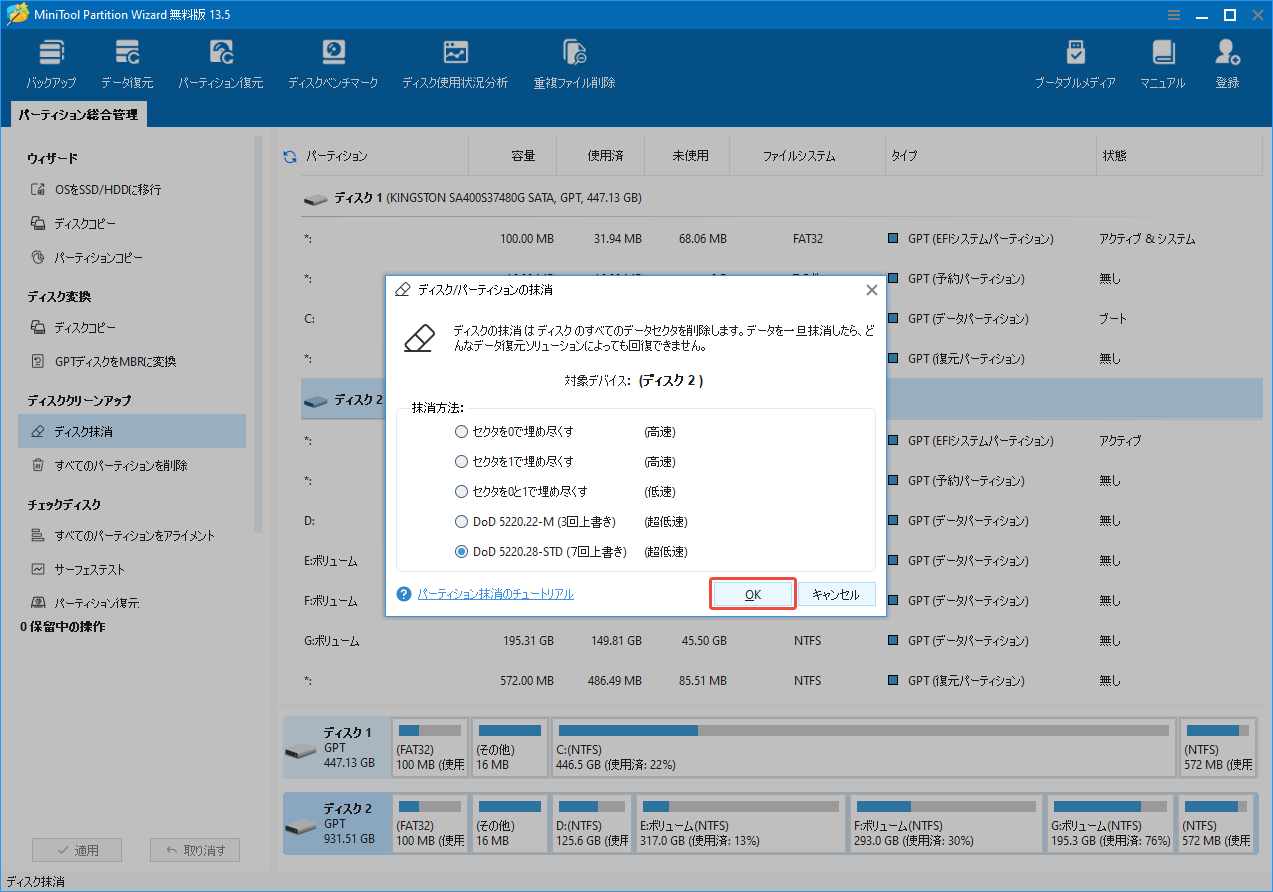Select Disk 1 (FAT32) 100 MB map block
Image resolution: width=1273 pixels, height=892 pixels.
(x=430, y=747)
